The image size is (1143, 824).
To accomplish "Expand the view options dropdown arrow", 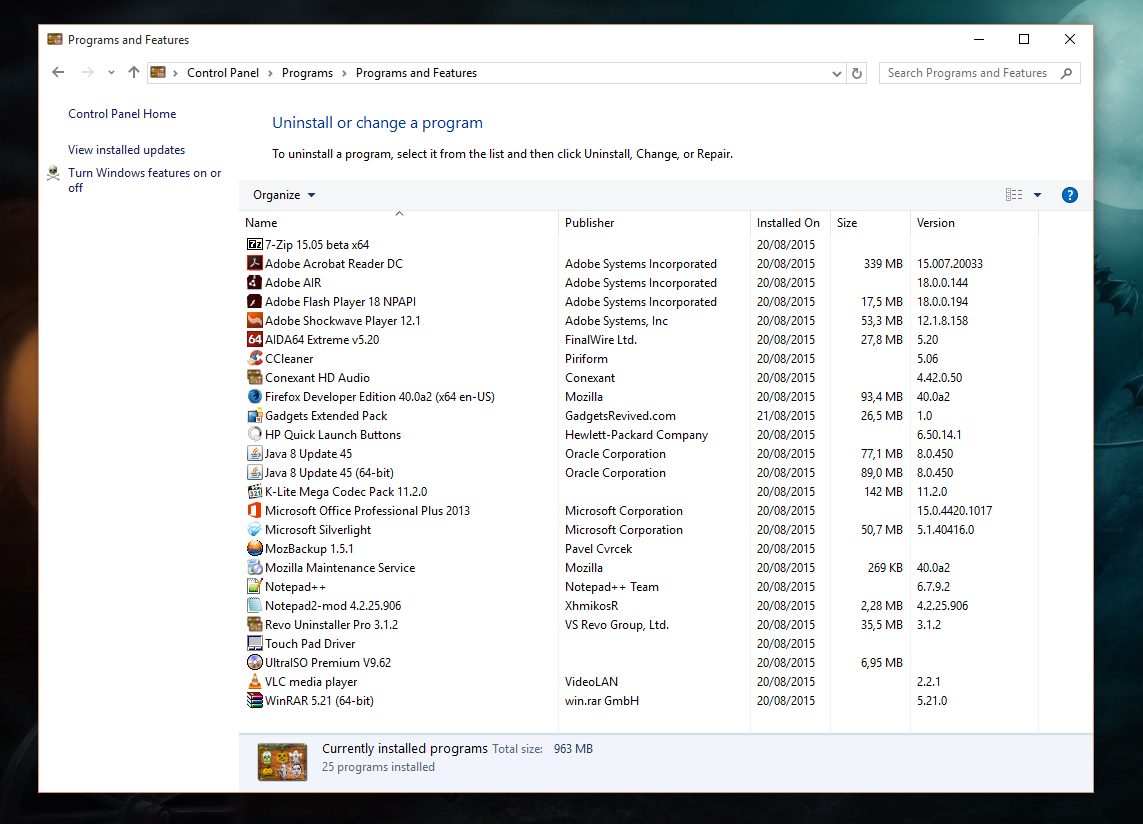I will [1037, 195].
